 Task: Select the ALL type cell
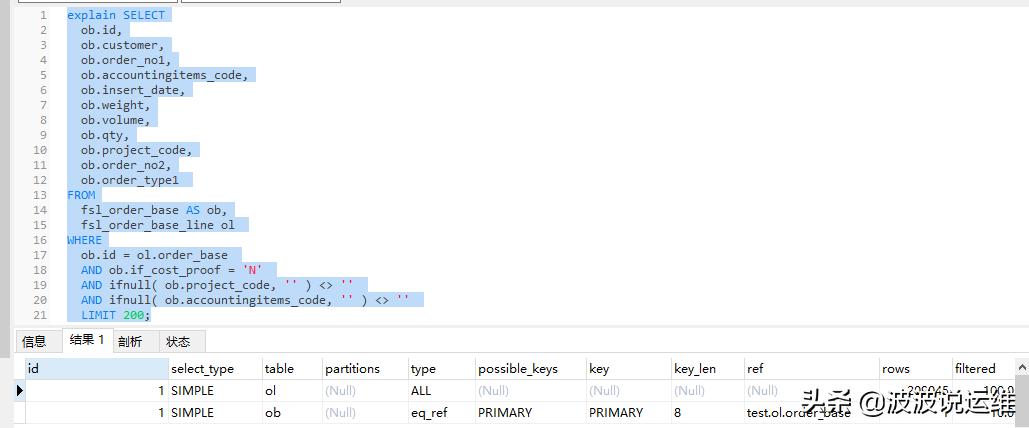click(x=442, y=391)
